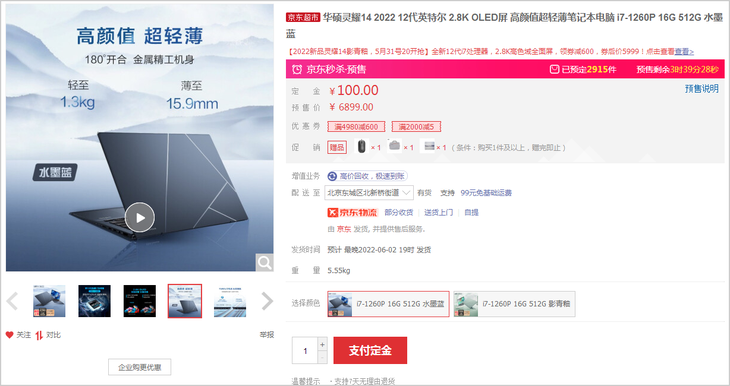This screenshot has width=730, height=386.
Task: Claim the 满4980减600 coupon
Action: pyautogui.click(x=356, y=127)
